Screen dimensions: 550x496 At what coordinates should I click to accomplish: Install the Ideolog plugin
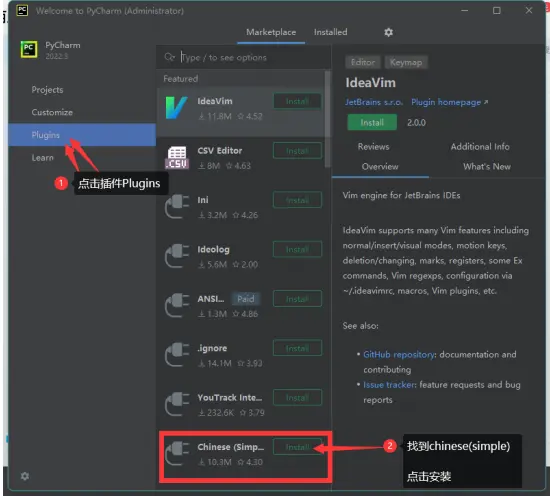click(297, 249)
